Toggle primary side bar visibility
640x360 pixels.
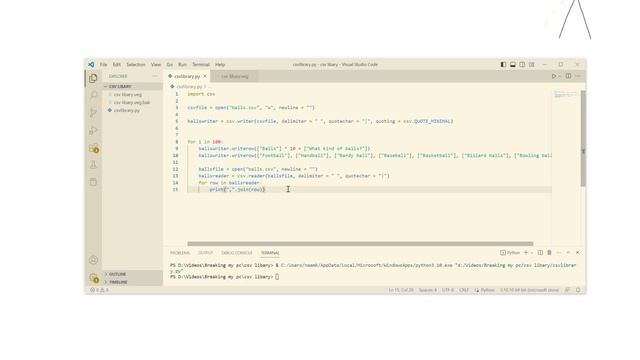coord(503,64)
